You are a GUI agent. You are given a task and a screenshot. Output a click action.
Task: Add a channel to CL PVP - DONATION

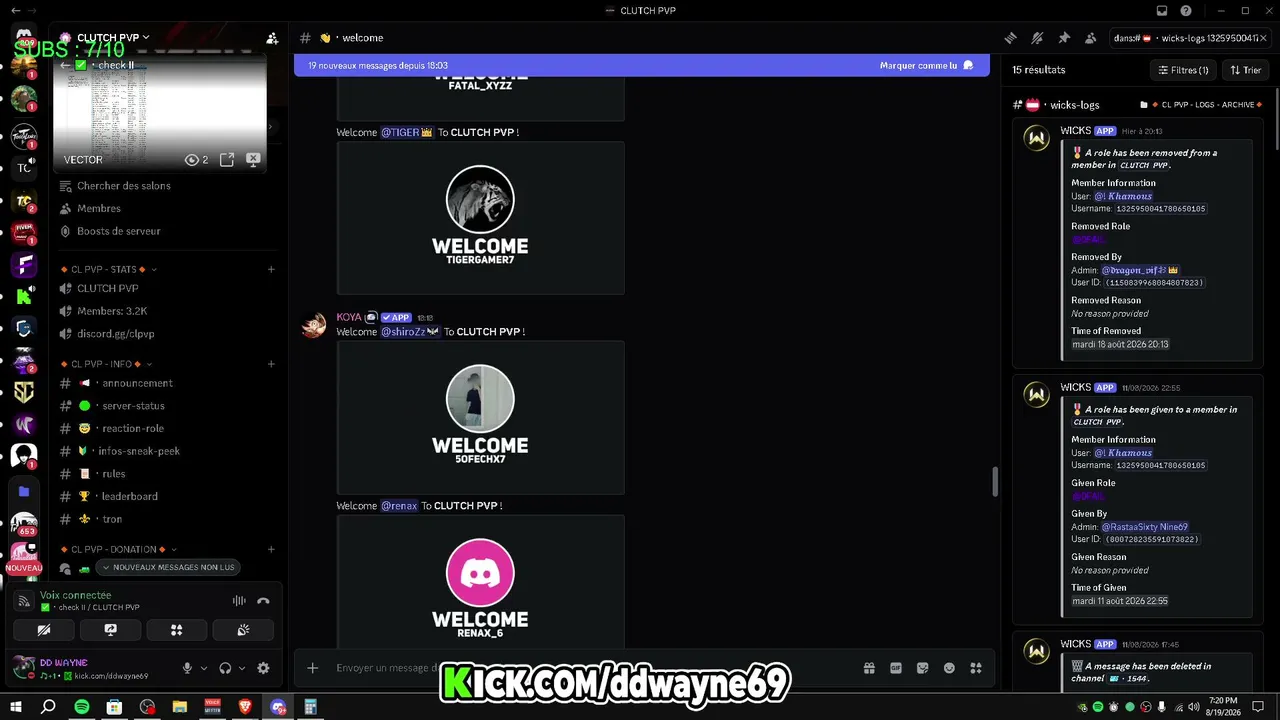point(271,549)
